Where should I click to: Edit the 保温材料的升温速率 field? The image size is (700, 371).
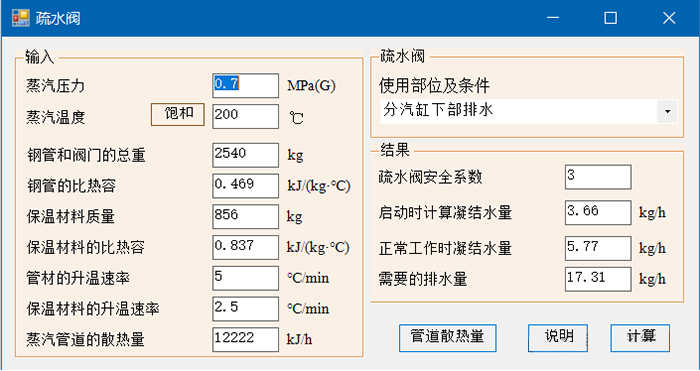click(246, 309)
